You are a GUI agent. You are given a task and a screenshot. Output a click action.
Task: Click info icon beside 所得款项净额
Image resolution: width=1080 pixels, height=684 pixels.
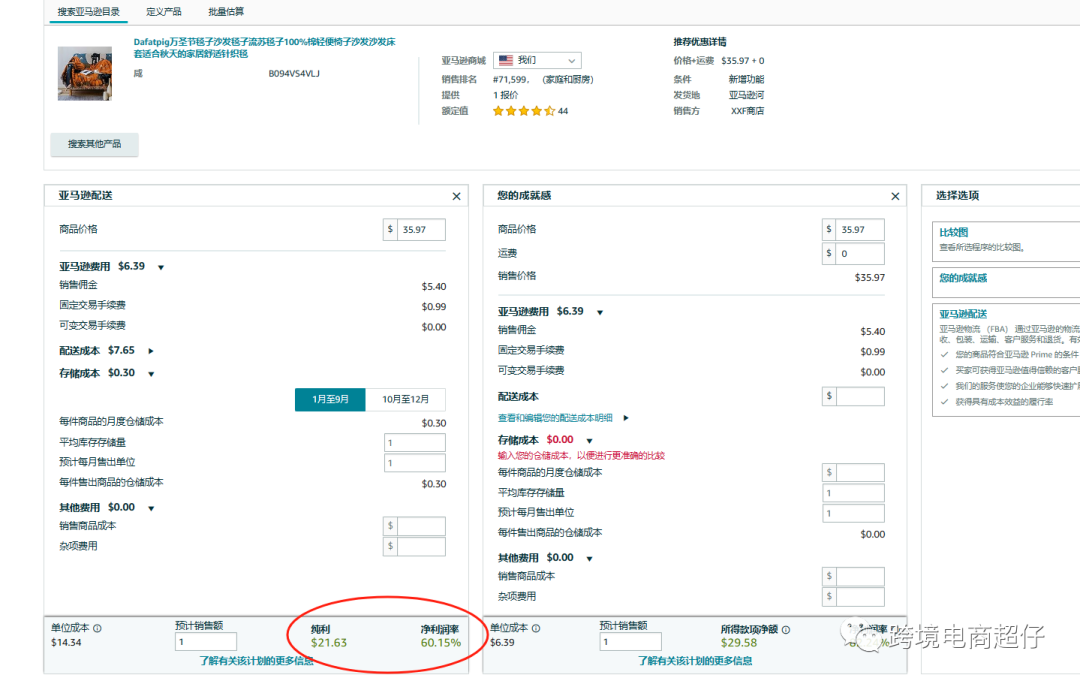[786, 630]
